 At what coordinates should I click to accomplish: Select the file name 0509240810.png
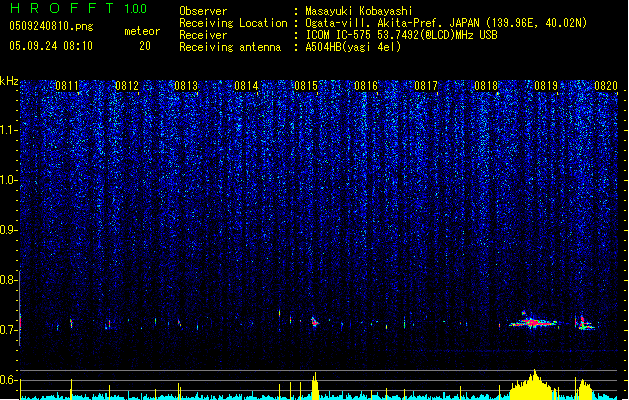coord(51,26)
